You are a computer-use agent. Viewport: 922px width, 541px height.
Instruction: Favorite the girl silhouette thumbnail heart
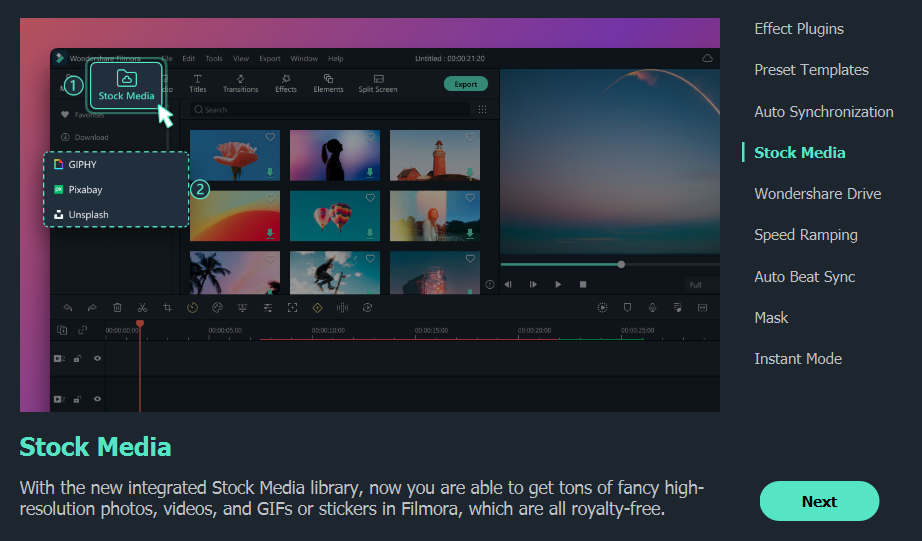(370, 137)
